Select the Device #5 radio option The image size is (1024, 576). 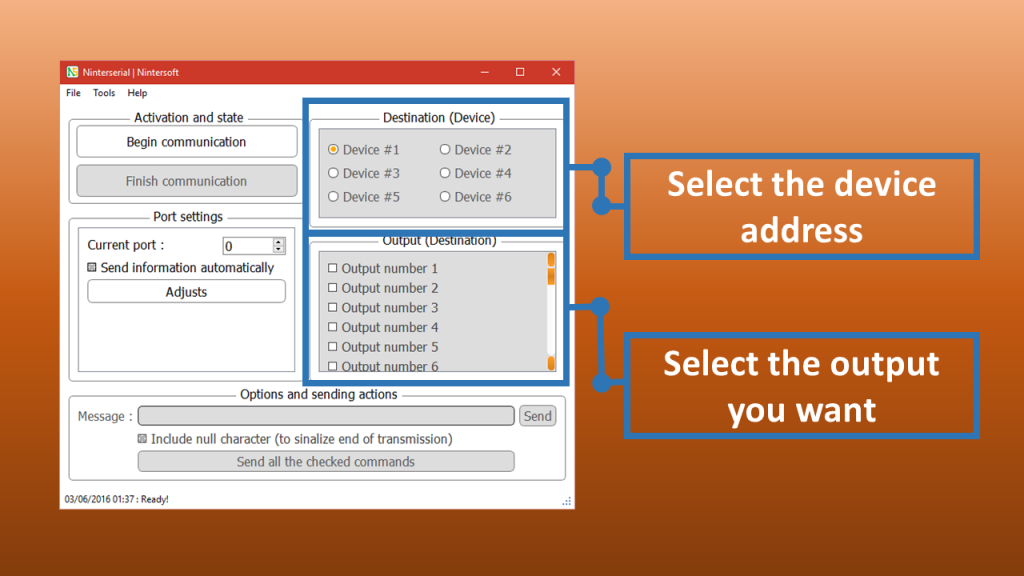(x=334, y=197)
